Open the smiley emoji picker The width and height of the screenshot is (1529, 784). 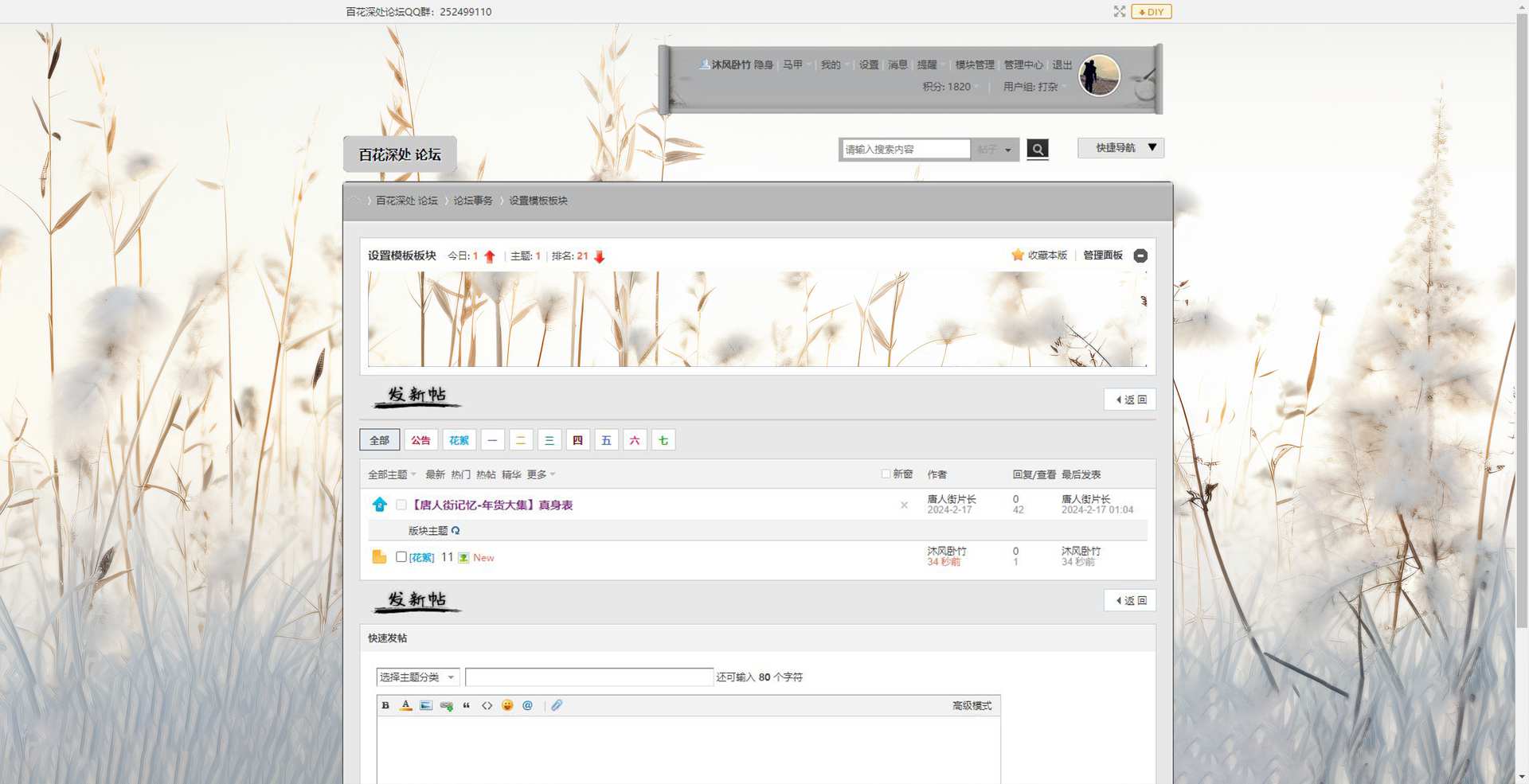pyautogui.click(x=507, y=705)
